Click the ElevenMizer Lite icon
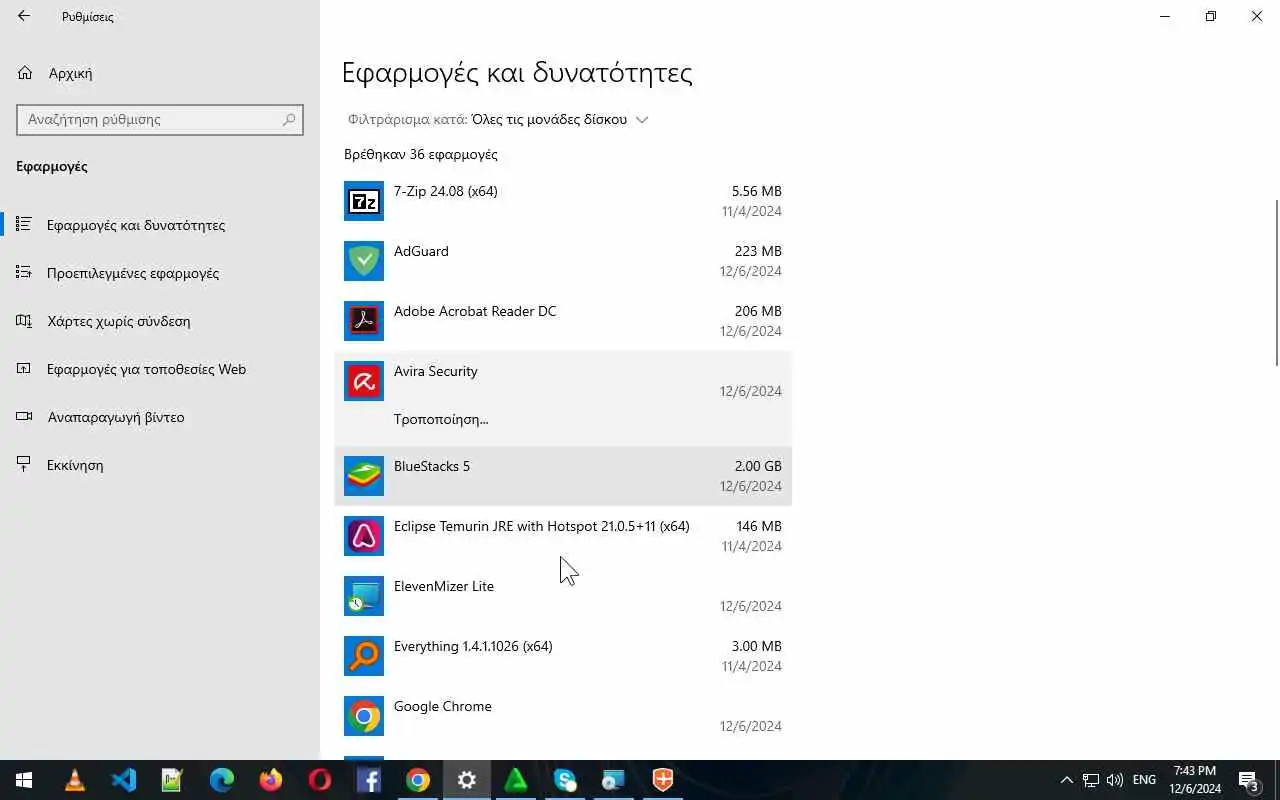 [364, 596]
